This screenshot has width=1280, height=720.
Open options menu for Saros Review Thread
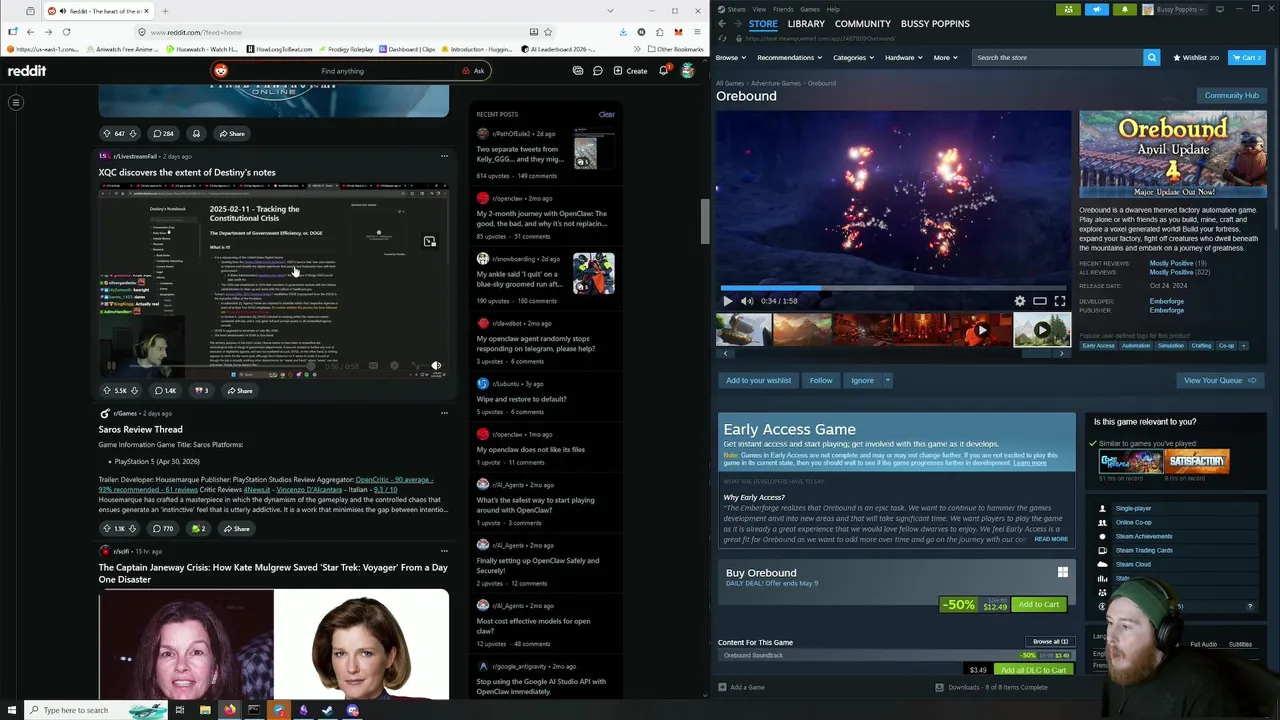444,413
